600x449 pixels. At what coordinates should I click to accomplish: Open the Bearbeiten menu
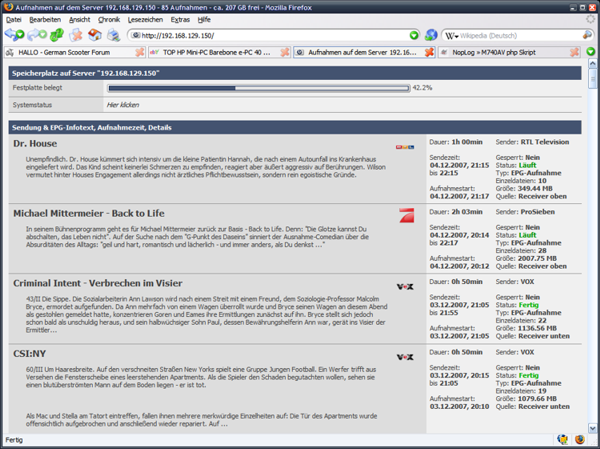pos(45,20)
